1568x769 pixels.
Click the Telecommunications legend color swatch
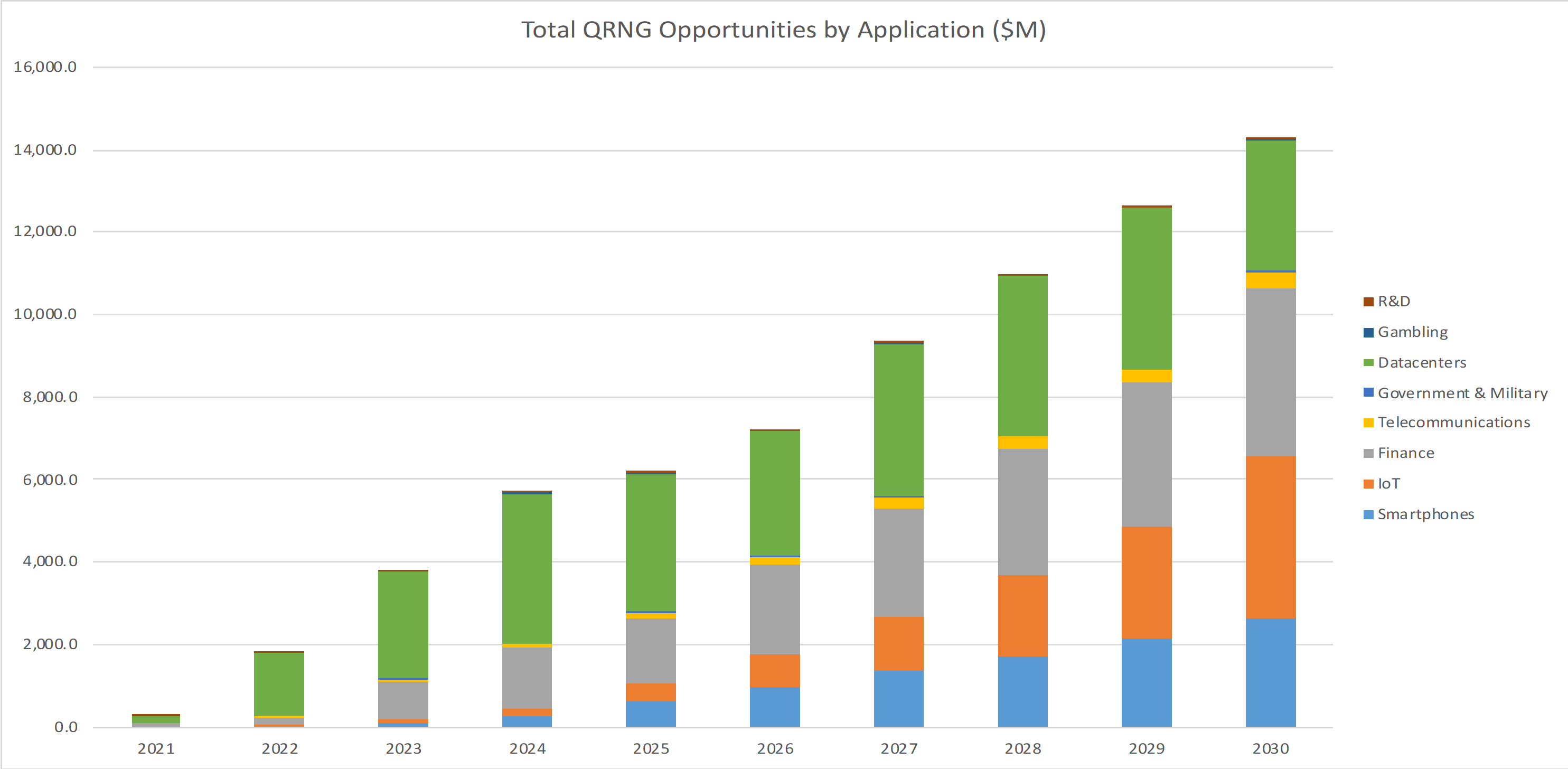1368,423
